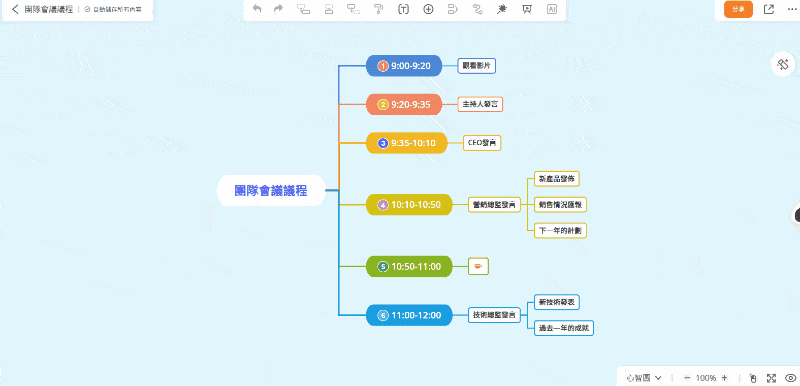Image resolution: width=800 pixels, height=386 pixels.
Task: Click priority marker 5 on 10:50-11:00
Action: click(383, 266)
